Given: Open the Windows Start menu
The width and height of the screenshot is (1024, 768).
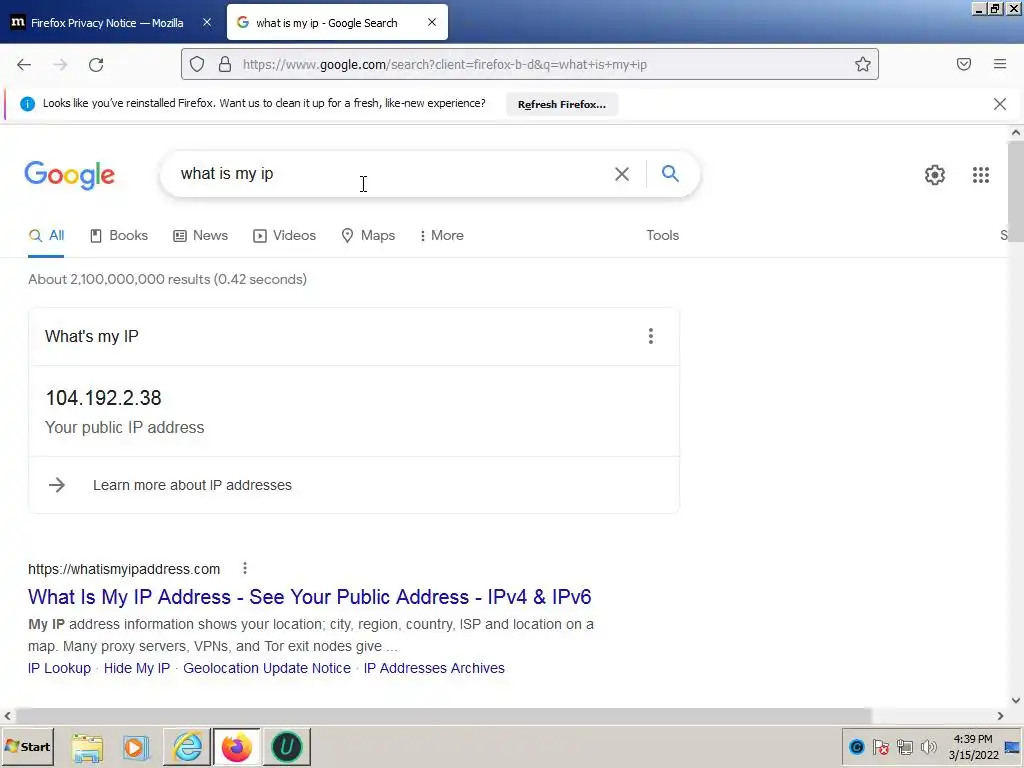Looking at the screenshot, I should pos(27,746).
